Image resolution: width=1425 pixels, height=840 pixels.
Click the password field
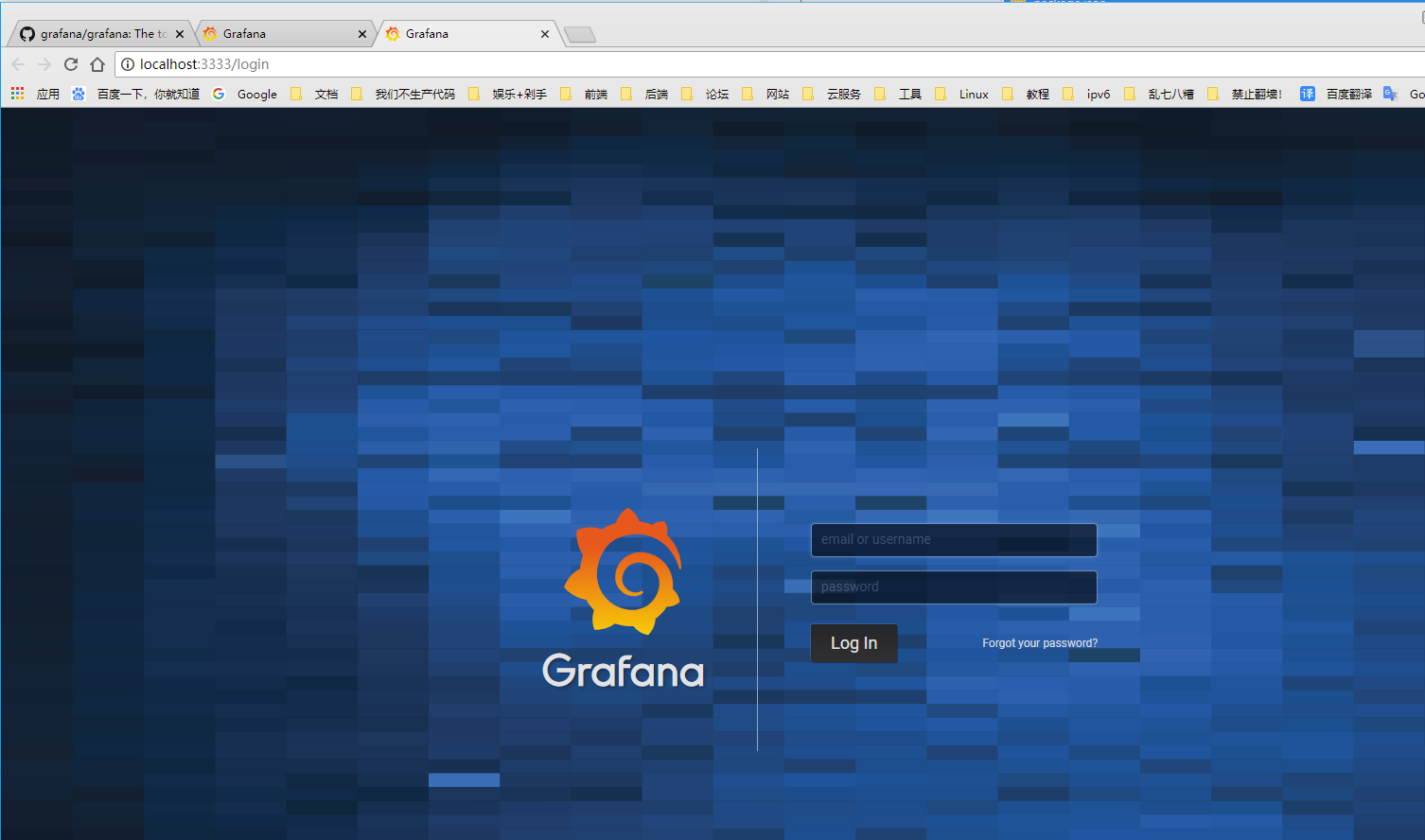[x=954, y=587]
